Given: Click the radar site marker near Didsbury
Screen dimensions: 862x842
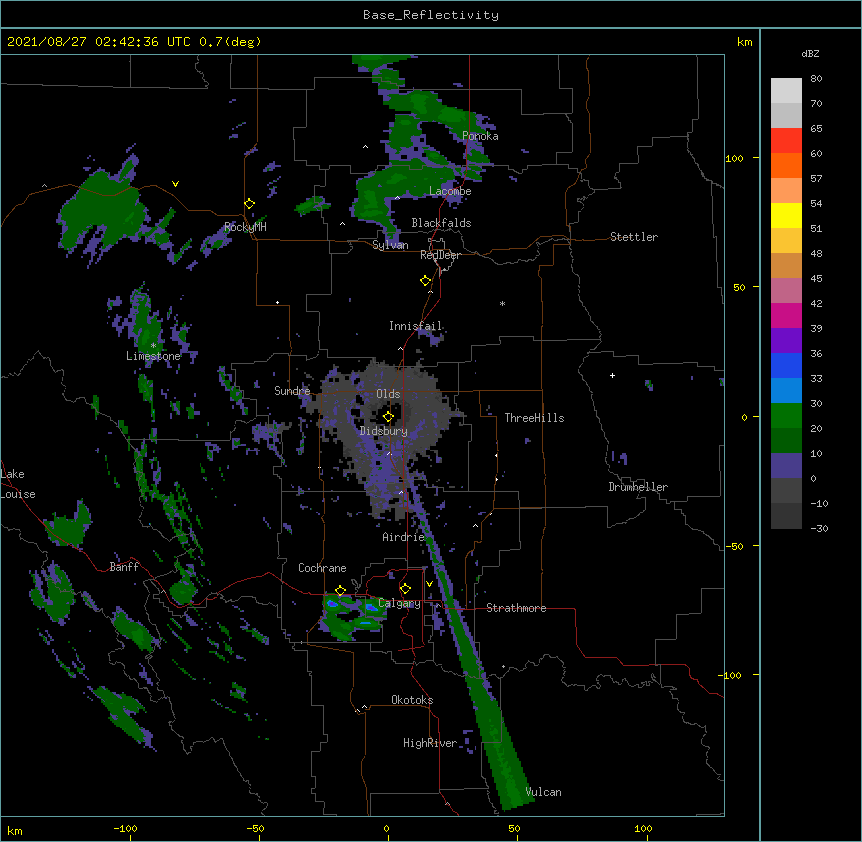Looking at the screenshot, I should pos(388,417).
